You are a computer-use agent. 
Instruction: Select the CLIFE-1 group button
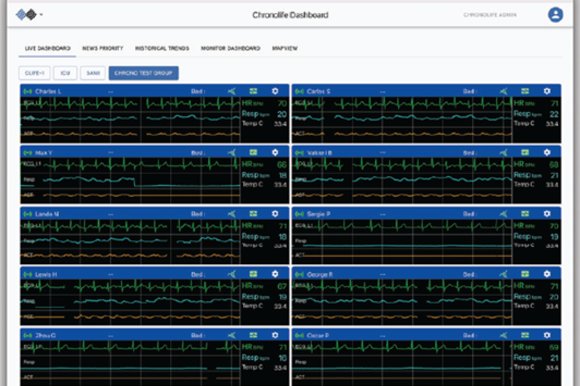pyautogui.click(x=34, y=73)
